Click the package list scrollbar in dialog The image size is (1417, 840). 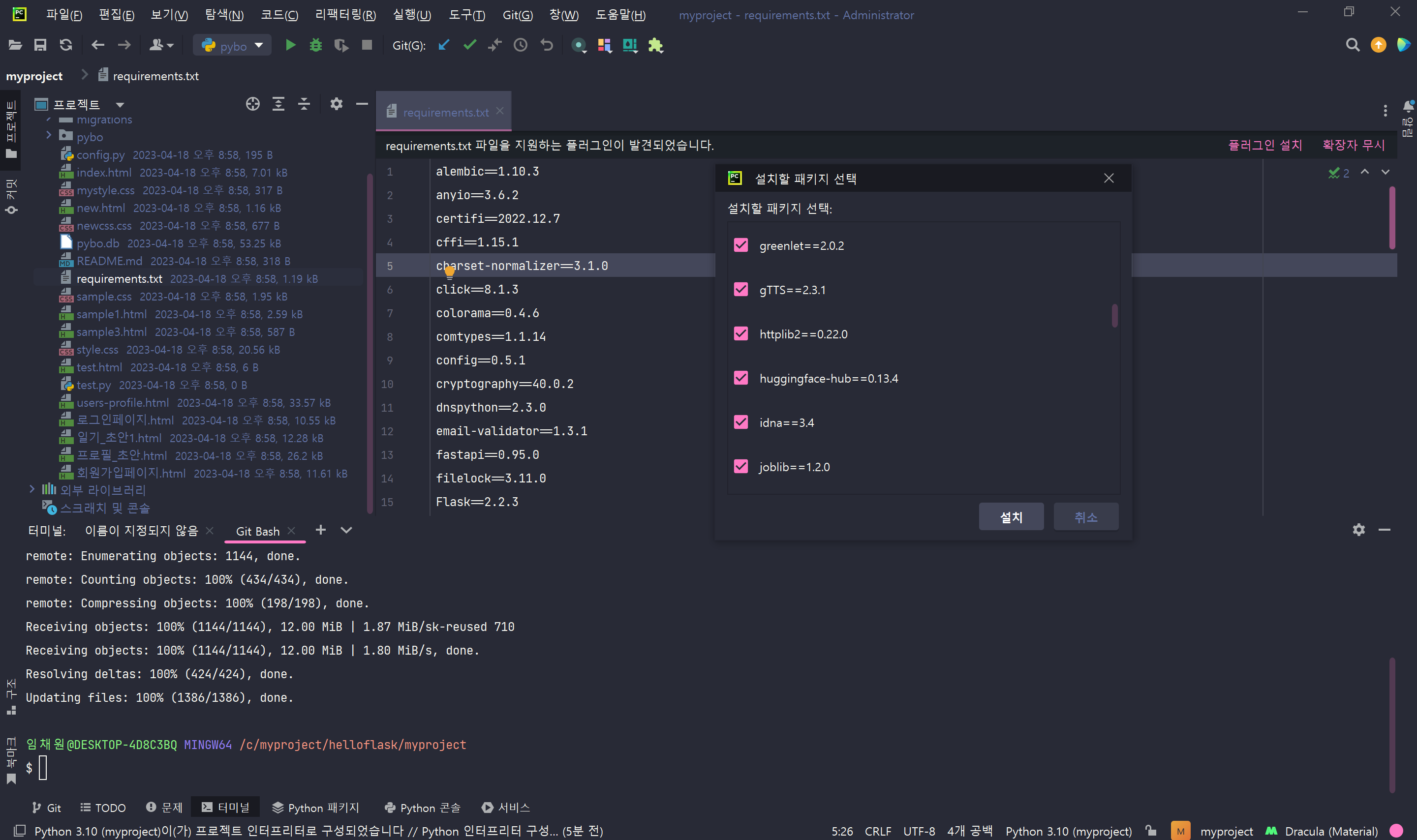[1115, 316]
